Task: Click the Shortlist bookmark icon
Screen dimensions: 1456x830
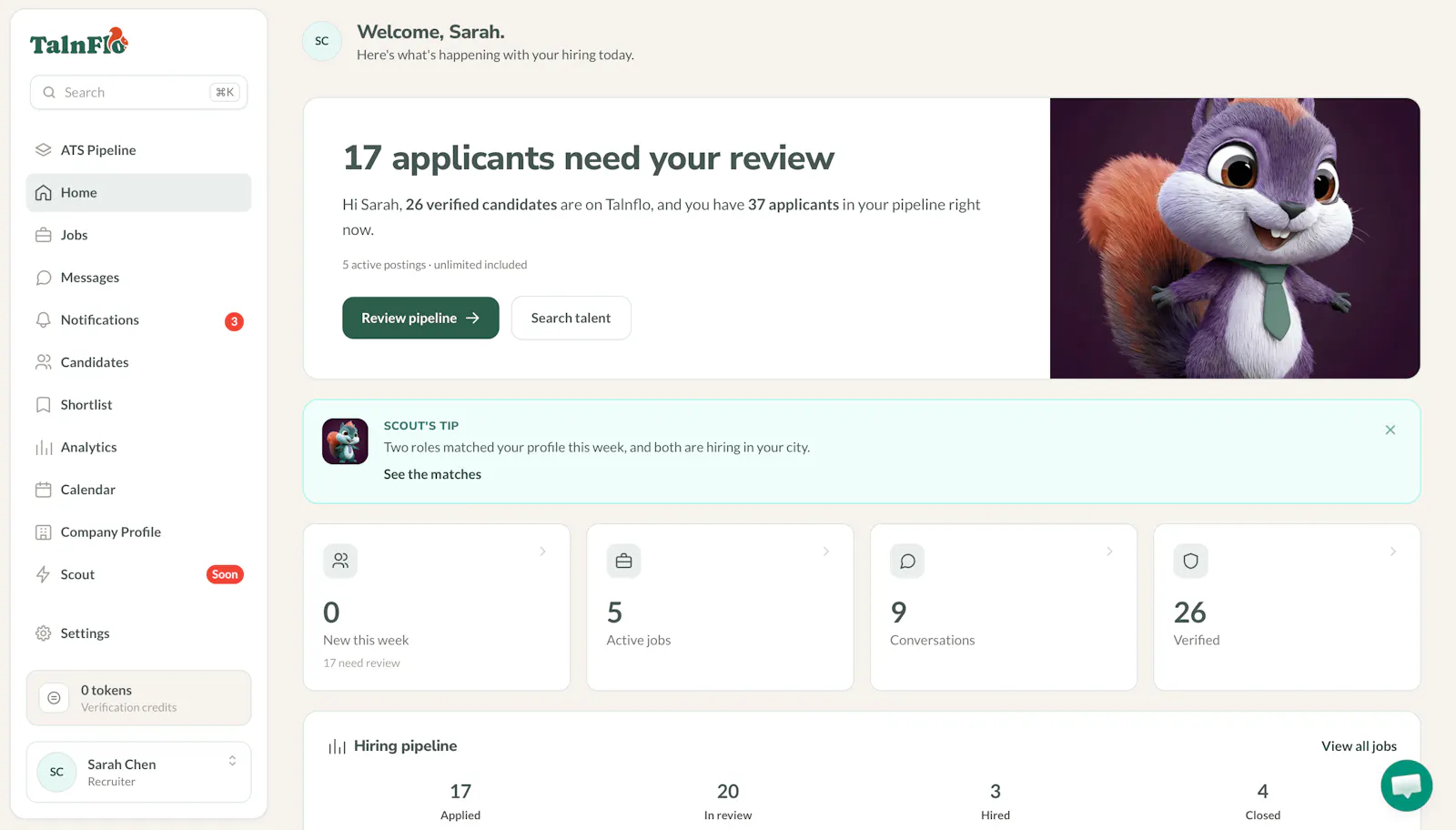Action: pos(43,405)
